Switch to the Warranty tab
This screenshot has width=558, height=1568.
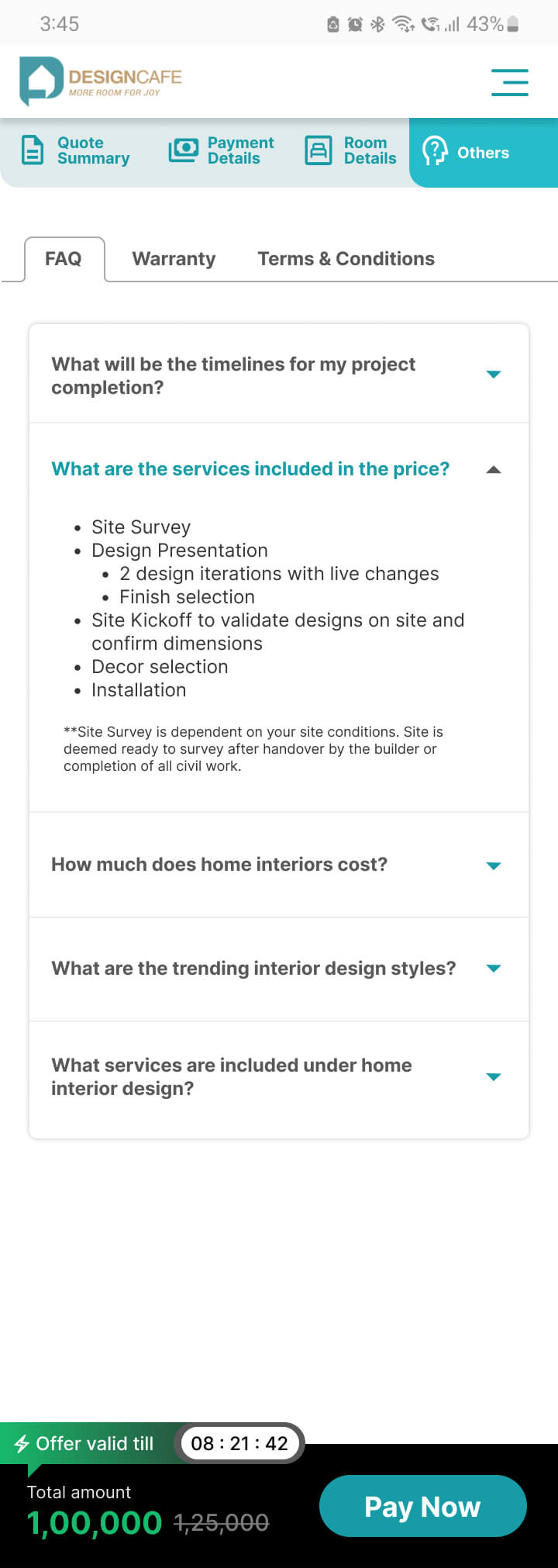pyautogui.click(x=174, y=259)
